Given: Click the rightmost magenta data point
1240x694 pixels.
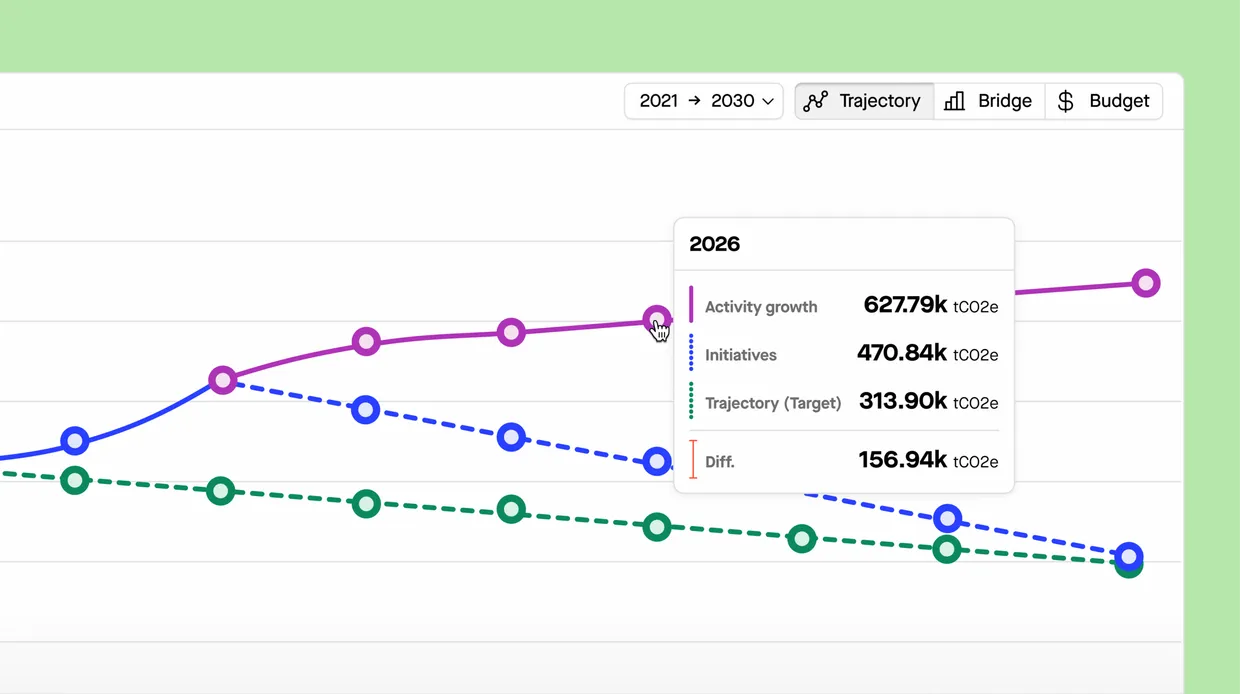Looking at the screenshot, I should tap(1145, 283).
